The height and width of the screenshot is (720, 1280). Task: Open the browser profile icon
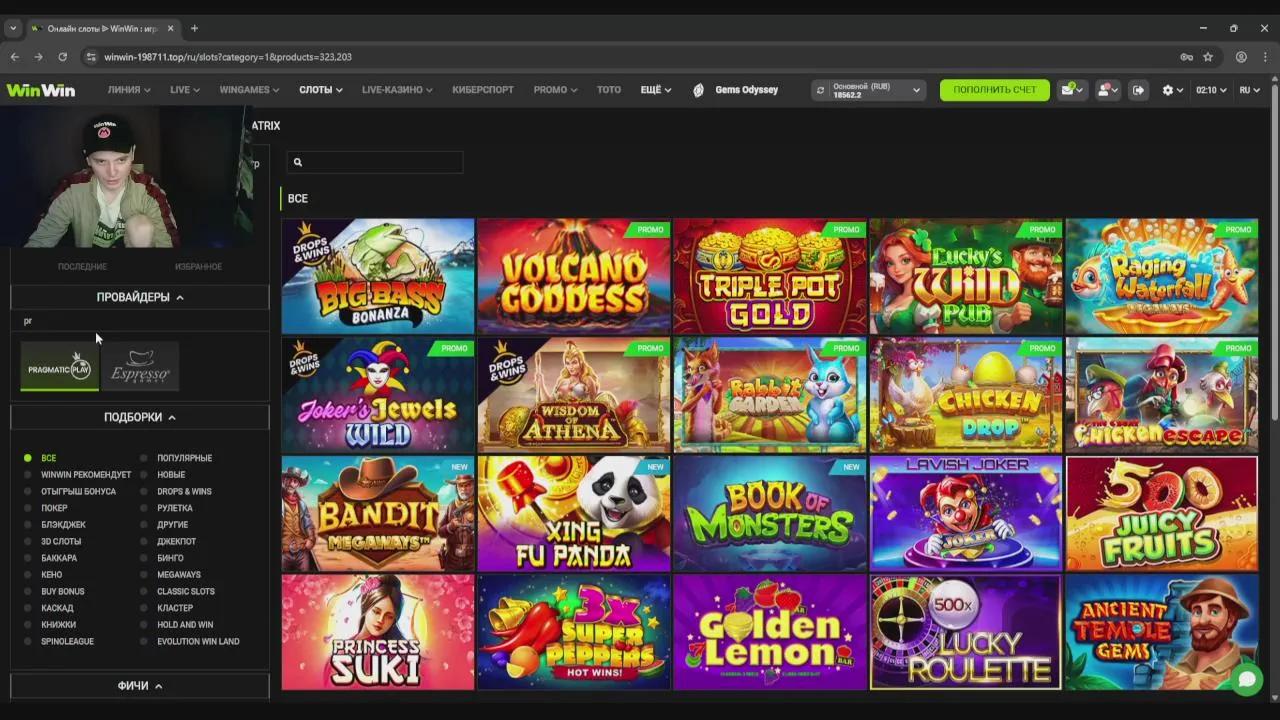point(1241,57)
